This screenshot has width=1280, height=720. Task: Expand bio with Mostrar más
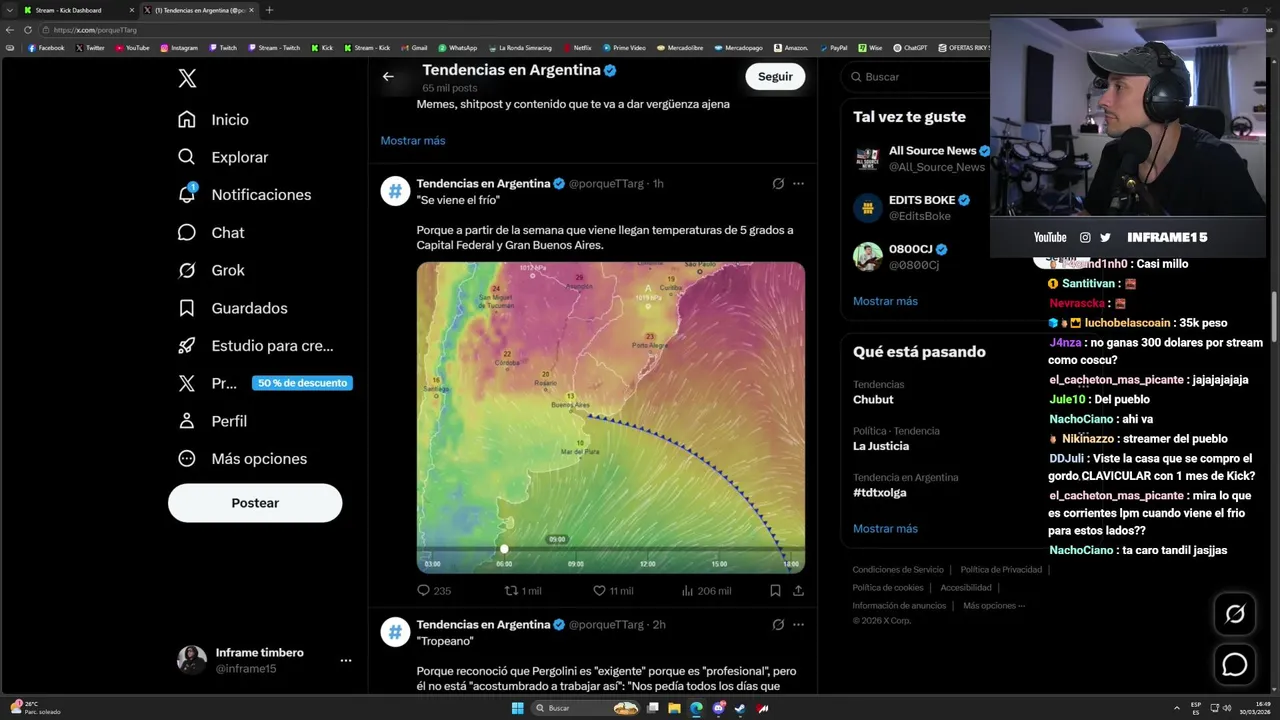tap(413, 141)
